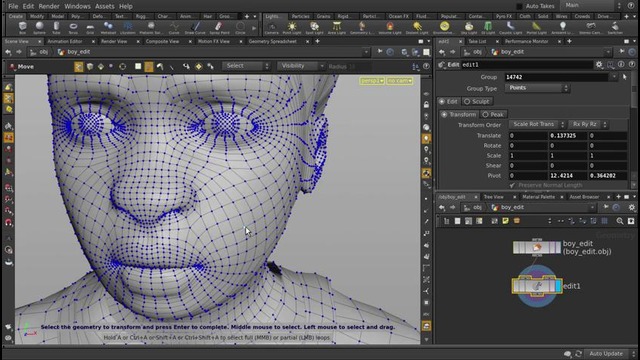The width and height of the screenshot is (640, 360).
Task: Select the Torus shelf tool
Action: tap(73, 28)
